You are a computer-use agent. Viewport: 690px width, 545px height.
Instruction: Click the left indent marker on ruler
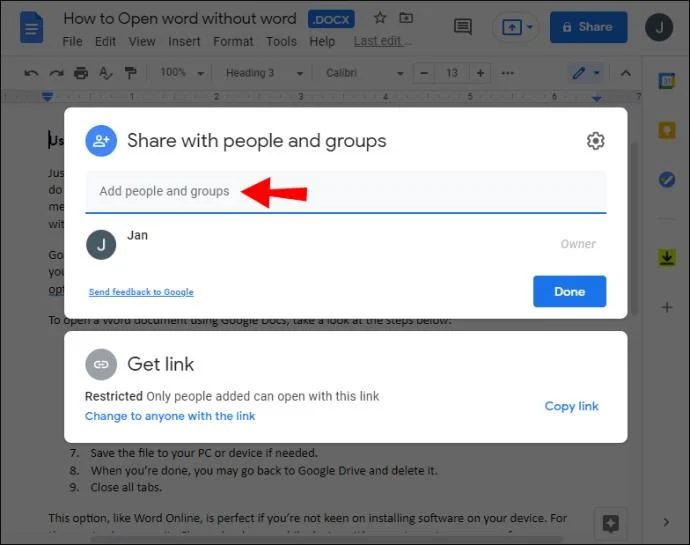[x=47, y=96]
